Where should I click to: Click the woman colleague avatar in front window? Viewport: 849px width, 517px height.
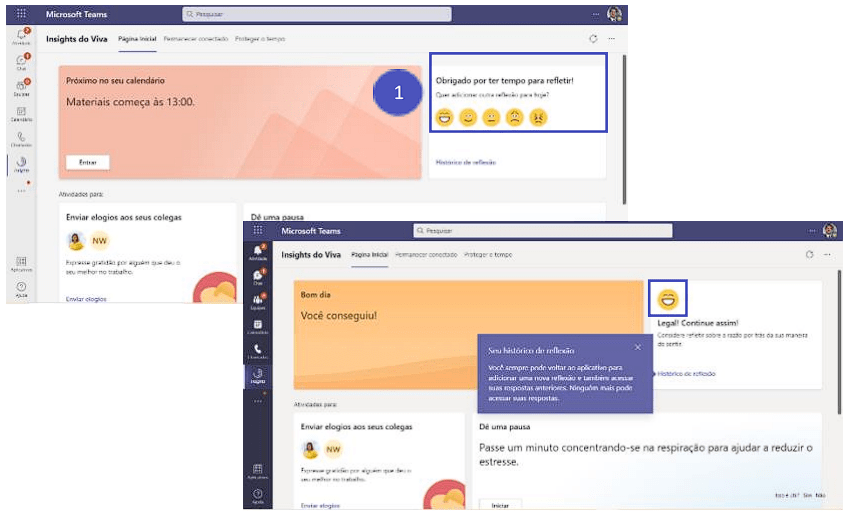310,449
